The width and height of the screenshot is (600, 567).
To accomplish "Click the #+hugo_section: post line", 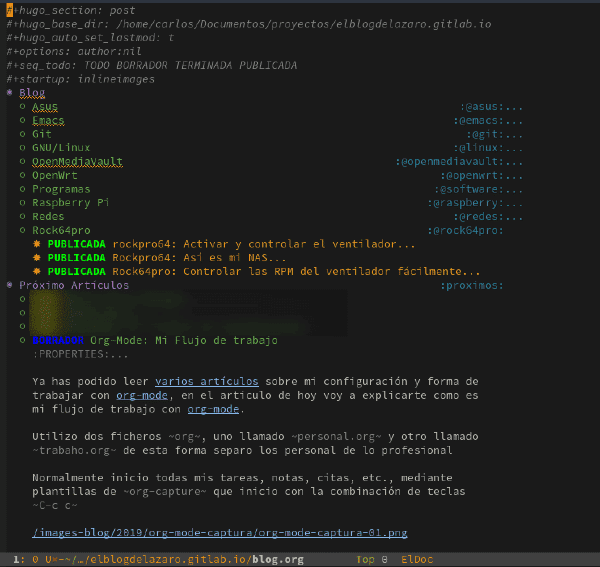I will [x=71, y=11].
